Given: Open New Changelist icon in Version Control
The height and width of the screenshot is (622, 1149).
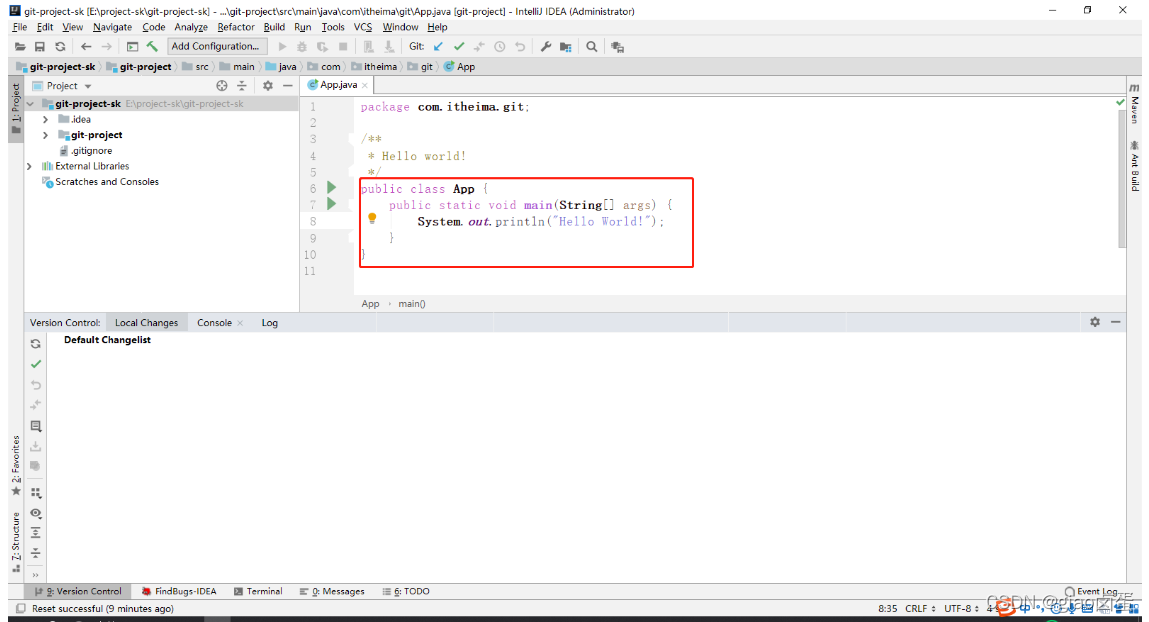Looking at the screenshot, I should [x=35, y=426].
